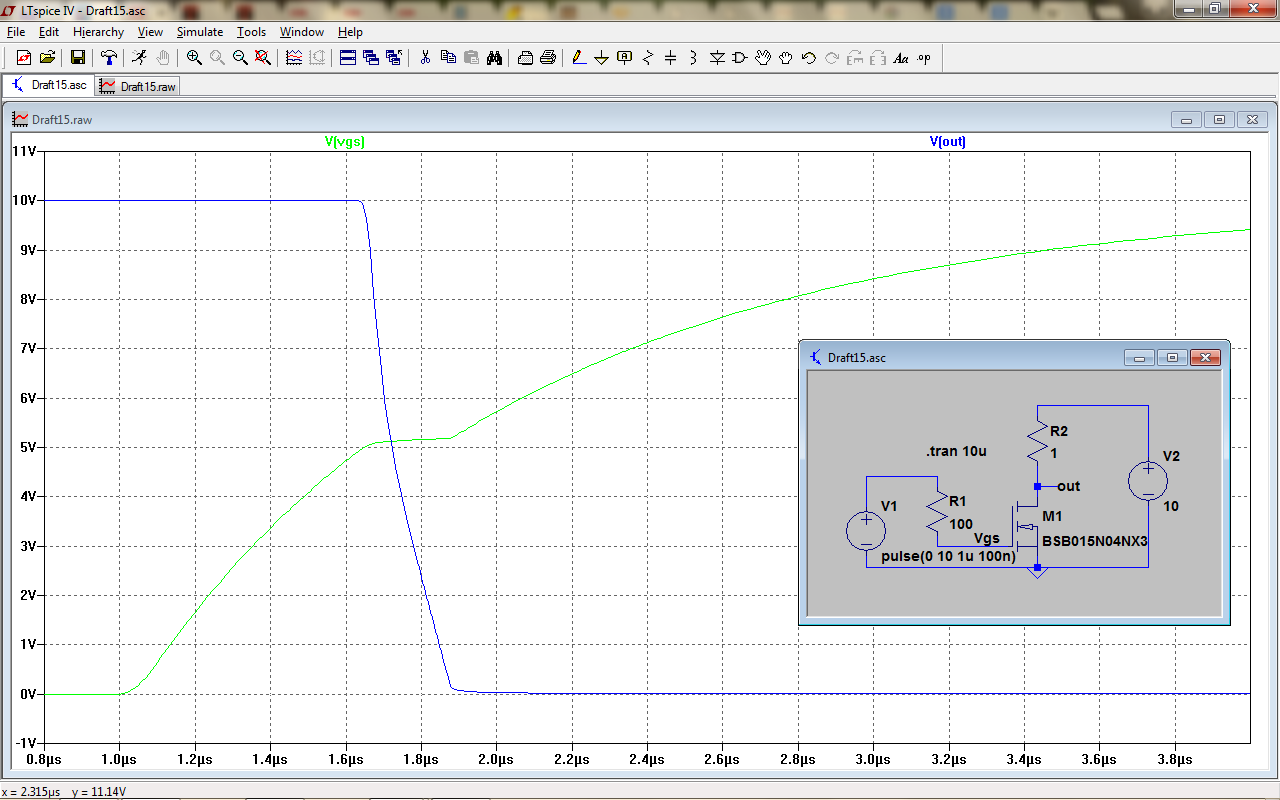Click the green V(vgs) trace label
Viewport: 1280px width, 800px height.
click(345, 142)
